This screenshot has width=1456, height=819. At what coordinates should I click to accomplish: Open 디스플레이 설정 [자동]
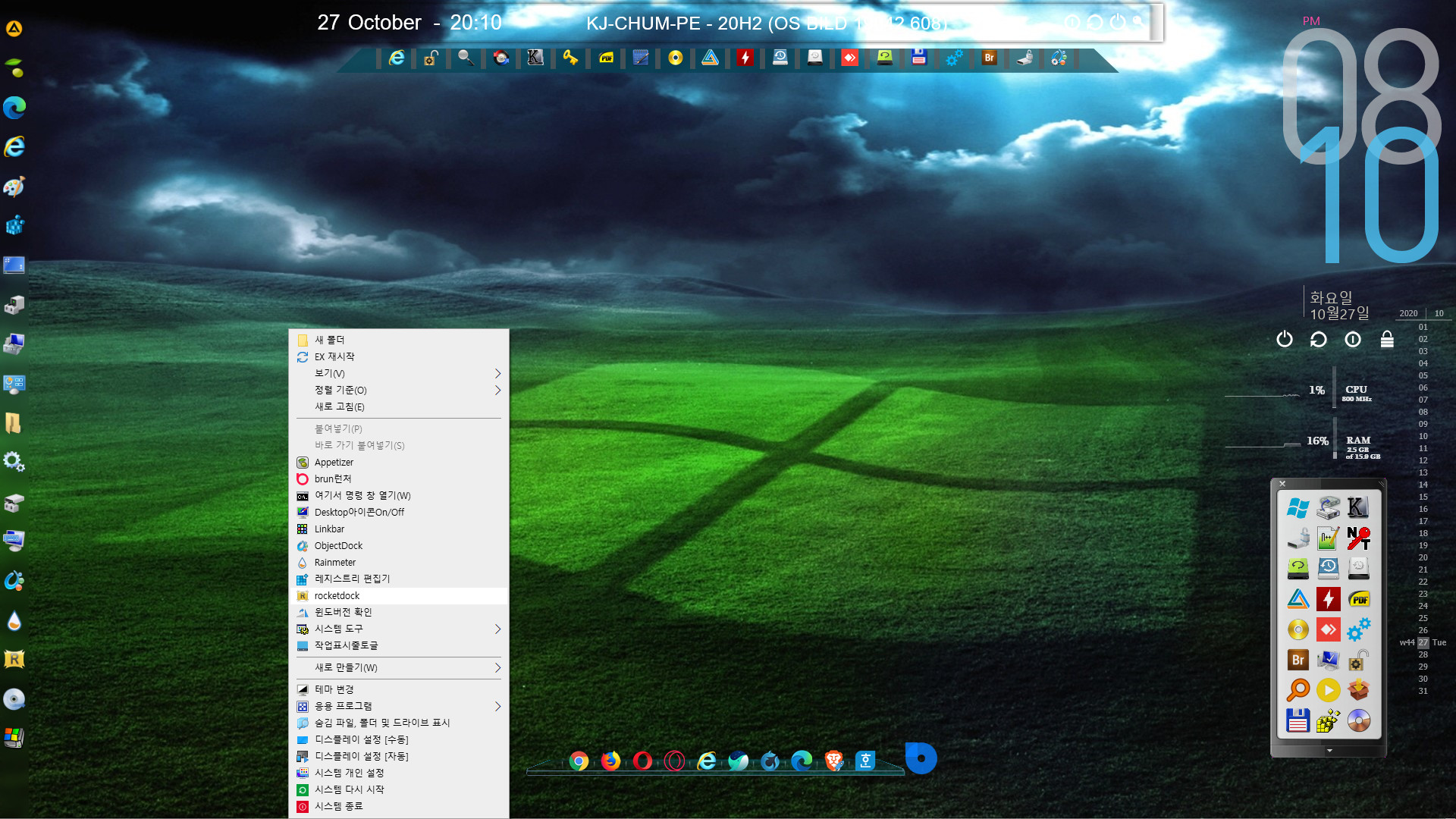pos(398,756)
